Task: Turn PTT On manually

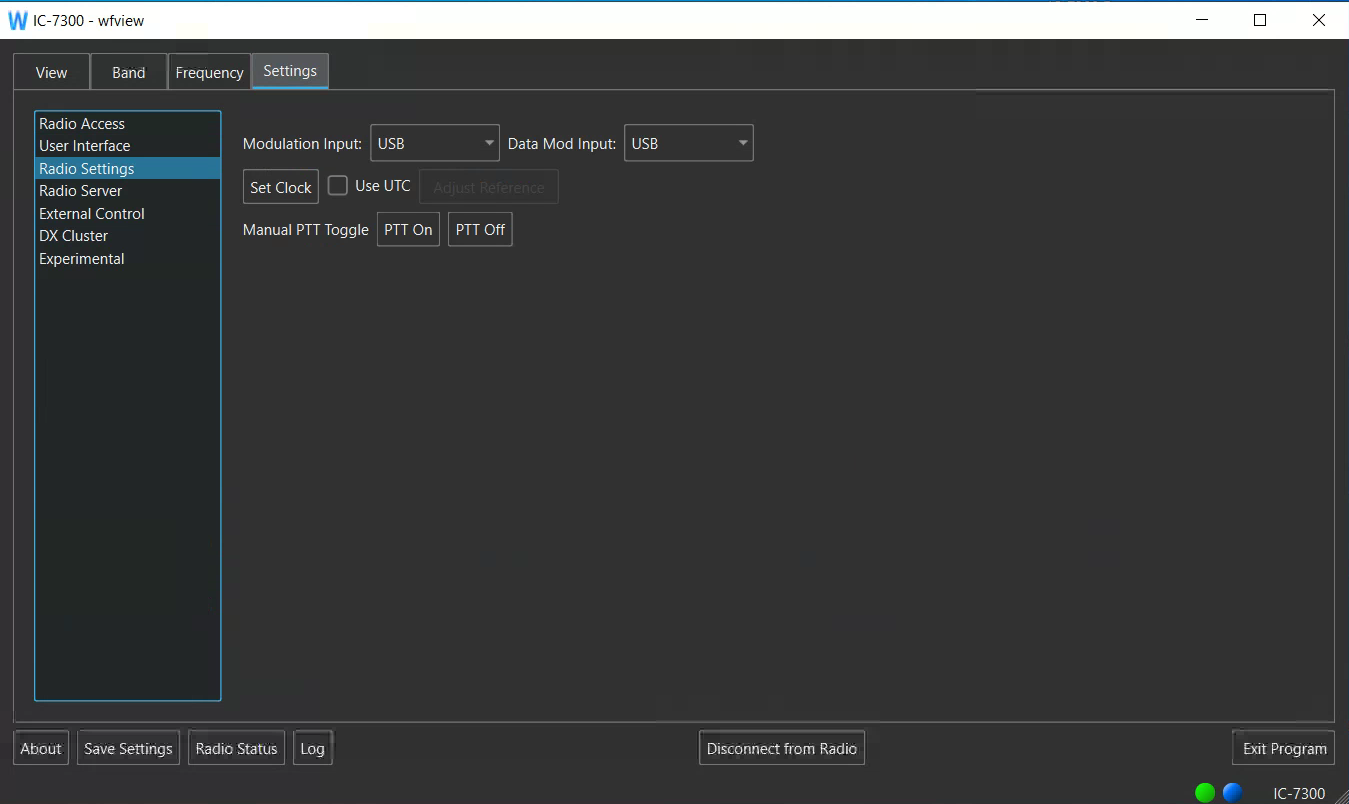Action: 408,229
